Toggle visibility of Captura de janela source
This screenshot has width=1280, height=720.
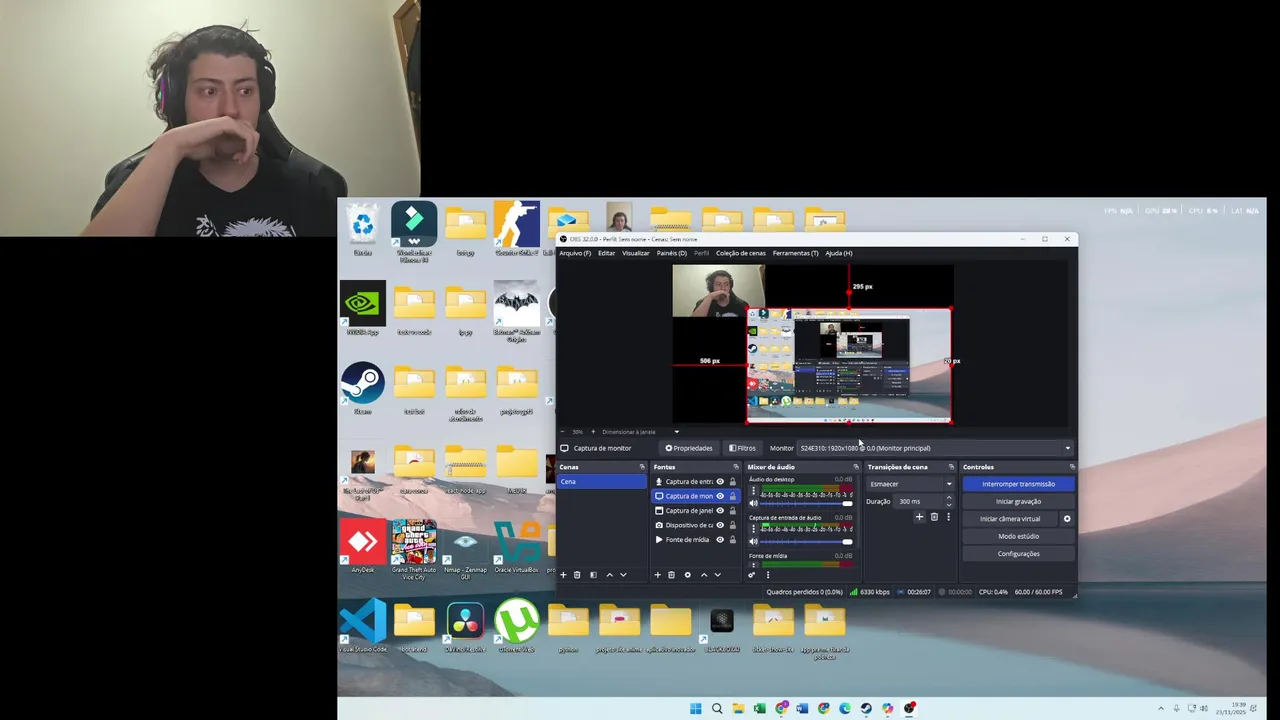[x=720, y=511]
